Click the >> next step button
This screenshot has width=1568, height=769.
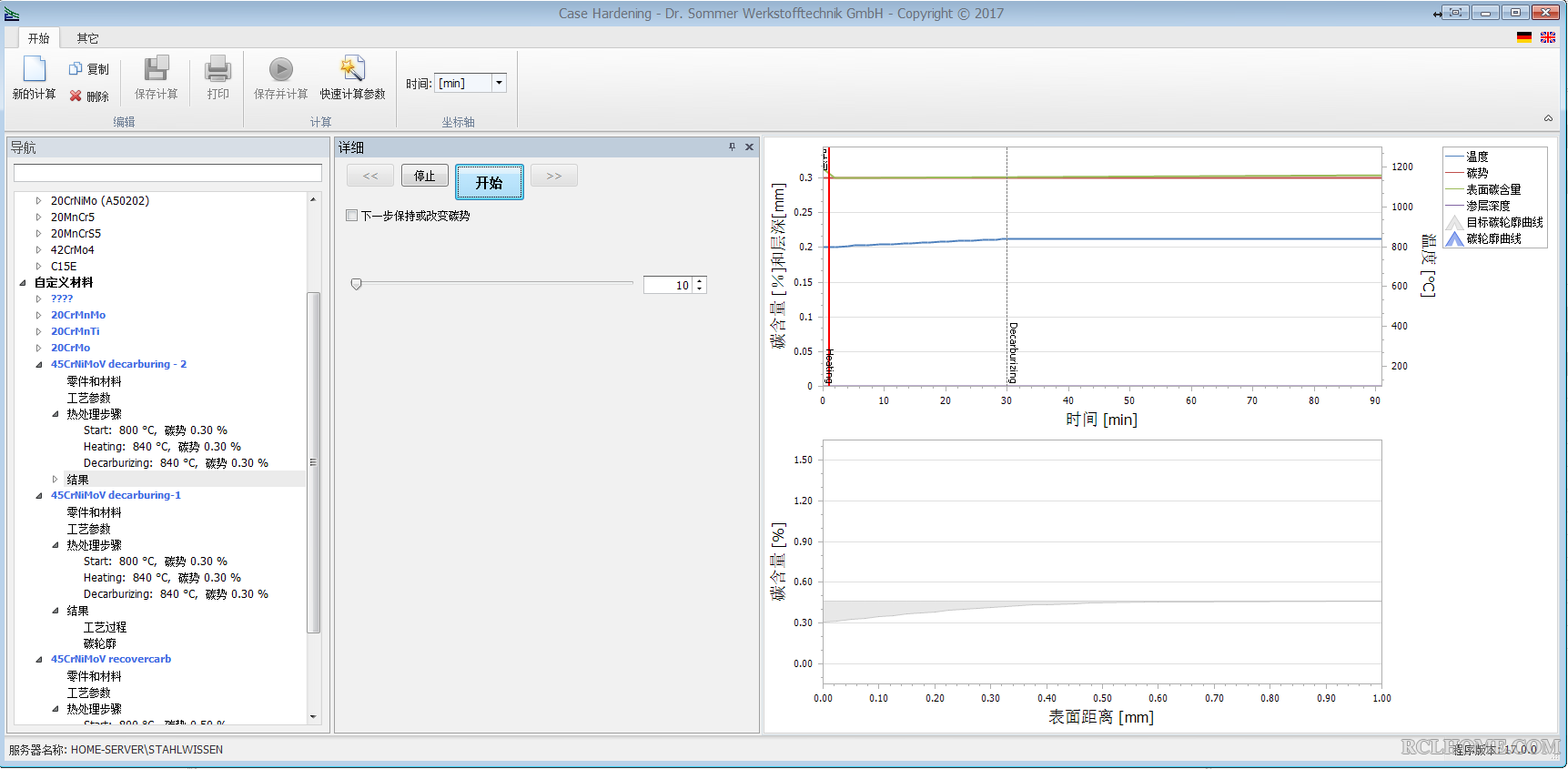554,176
